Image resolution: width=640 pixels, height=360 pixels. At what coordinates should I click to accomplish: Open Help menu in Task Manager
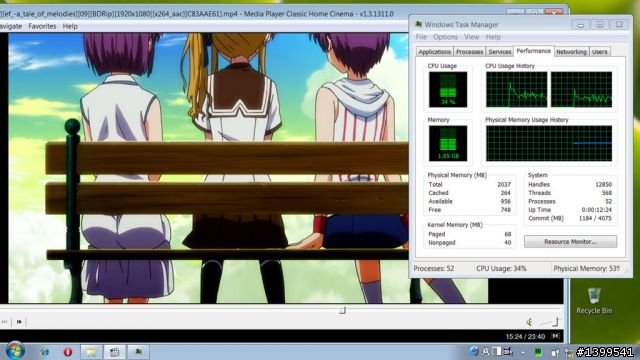pos(493,37)
